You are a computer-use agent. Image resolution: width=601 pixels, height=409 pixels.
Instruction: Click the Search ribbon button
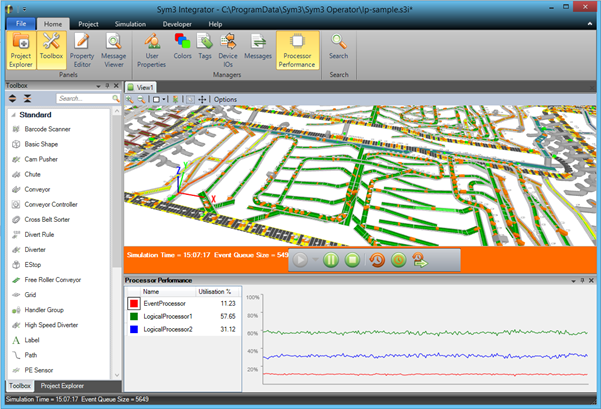click(338, 46)
